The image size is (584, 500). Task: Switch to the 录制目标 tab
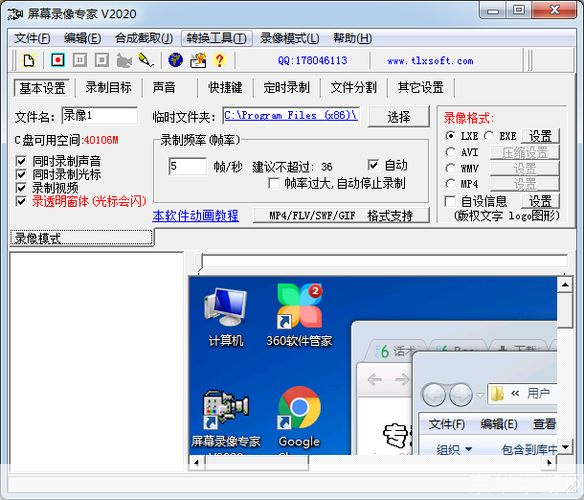(108, 88)
